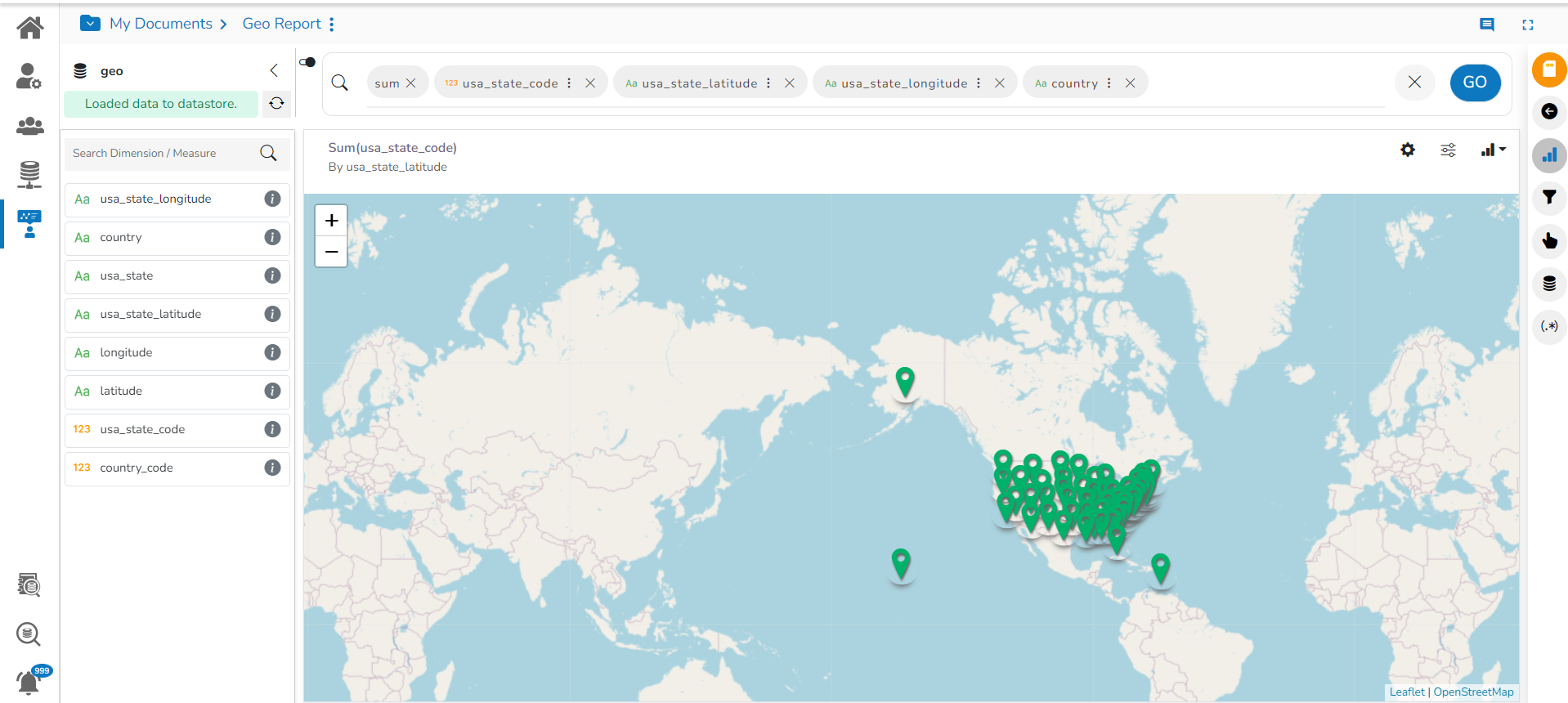
Task: Collapse the geo datastore panel
Action: click(274, 70)
